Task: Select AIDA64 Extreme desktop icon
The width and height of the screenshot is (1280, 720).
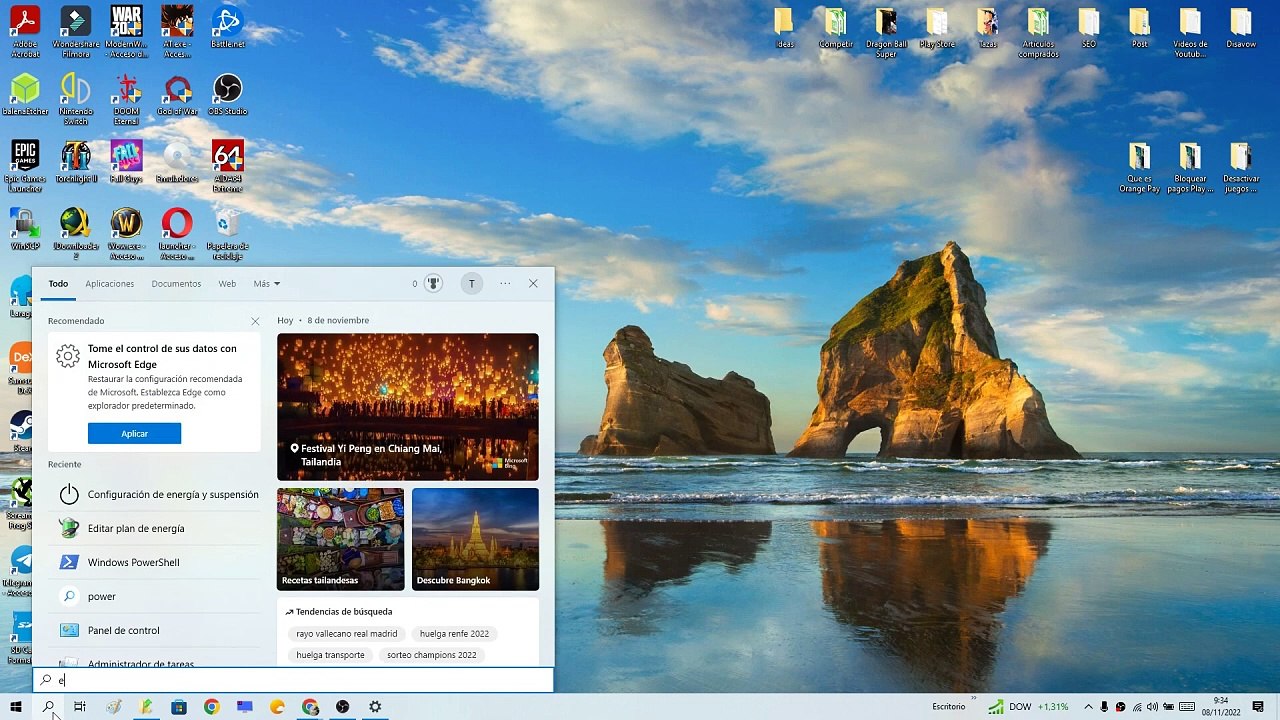Action: tap(227, 167)
